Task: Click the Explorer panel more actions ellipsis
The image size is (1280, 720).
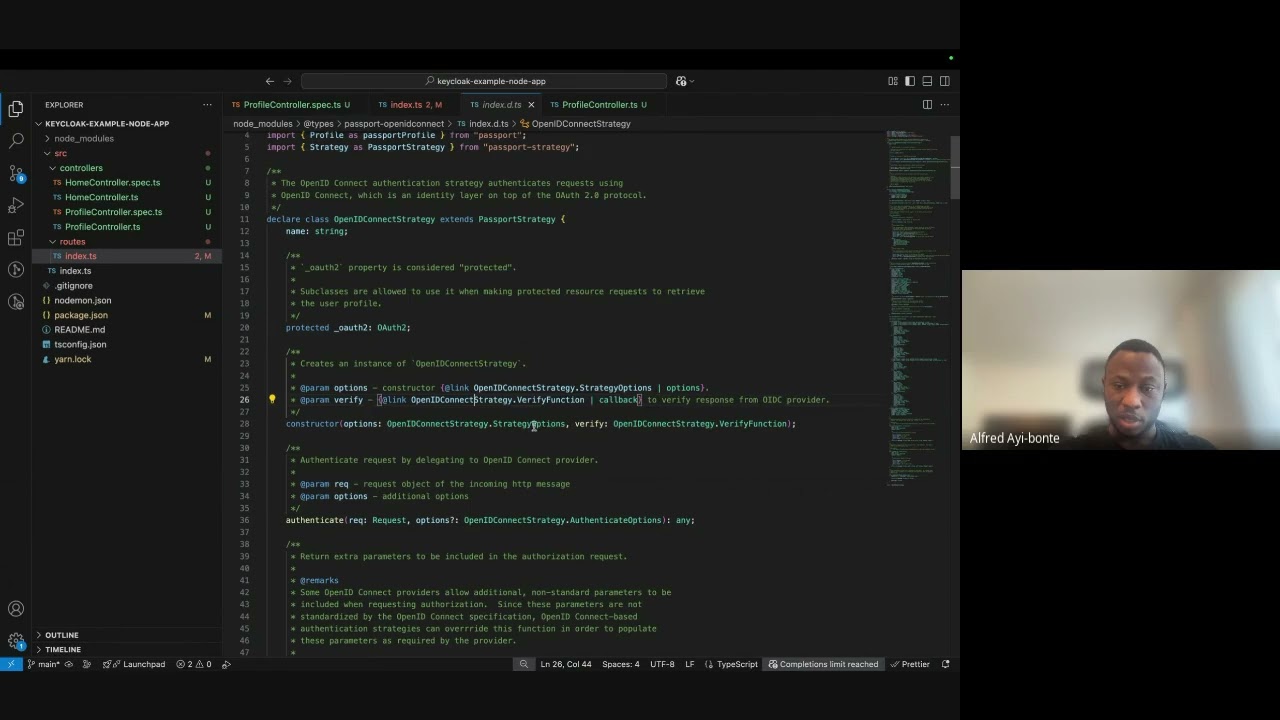Action: click(207, 105)
